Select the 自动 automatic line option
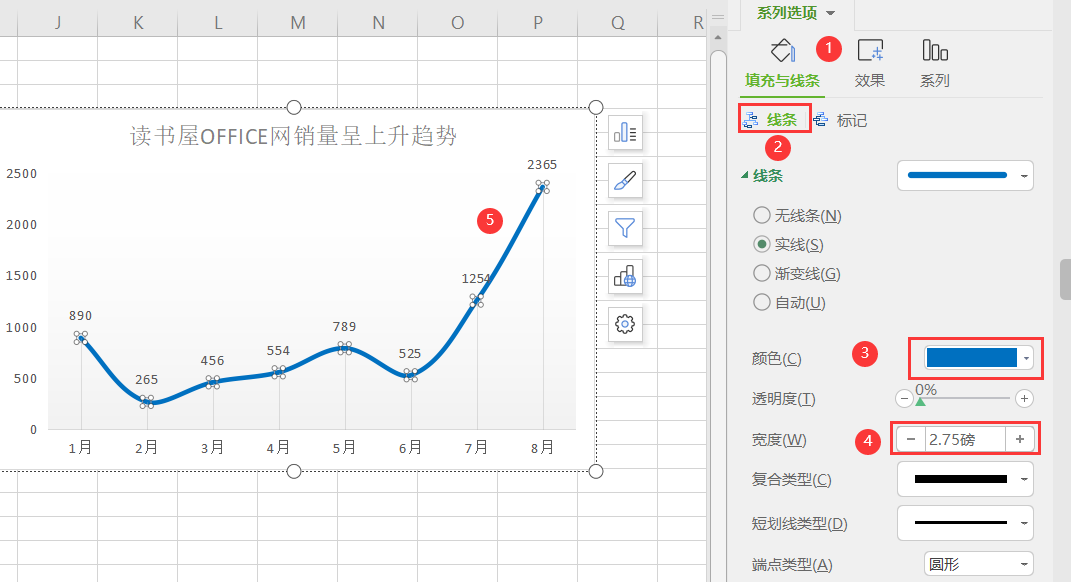 [x=762, y=302]
